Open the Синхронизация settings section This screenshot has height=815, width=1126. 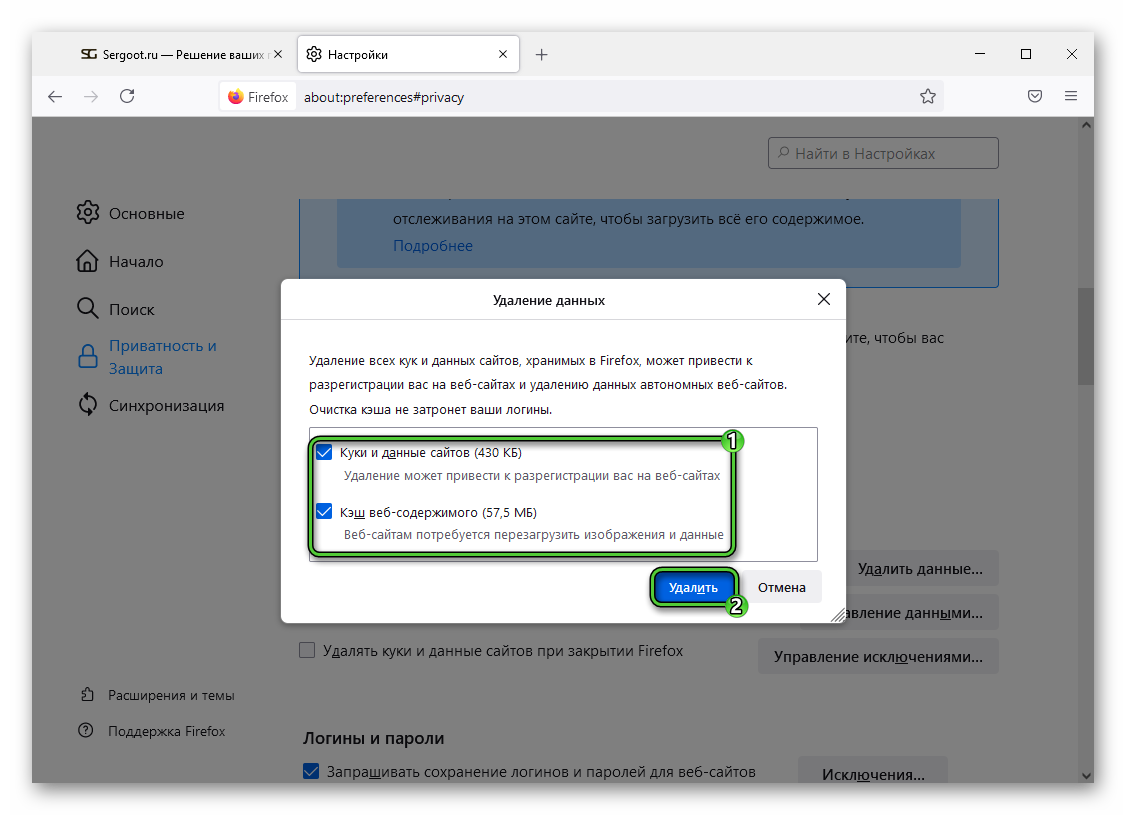(166, 405)
